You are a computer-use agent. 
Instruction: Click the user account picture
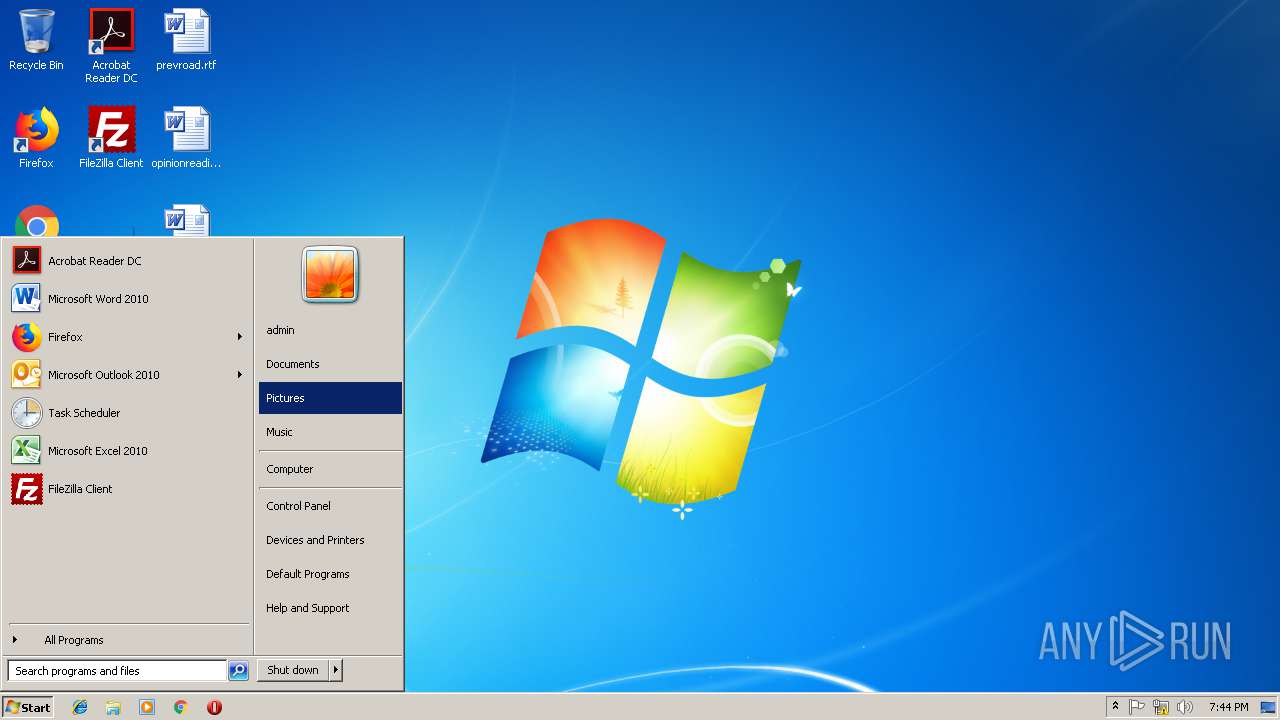(330, 274)
